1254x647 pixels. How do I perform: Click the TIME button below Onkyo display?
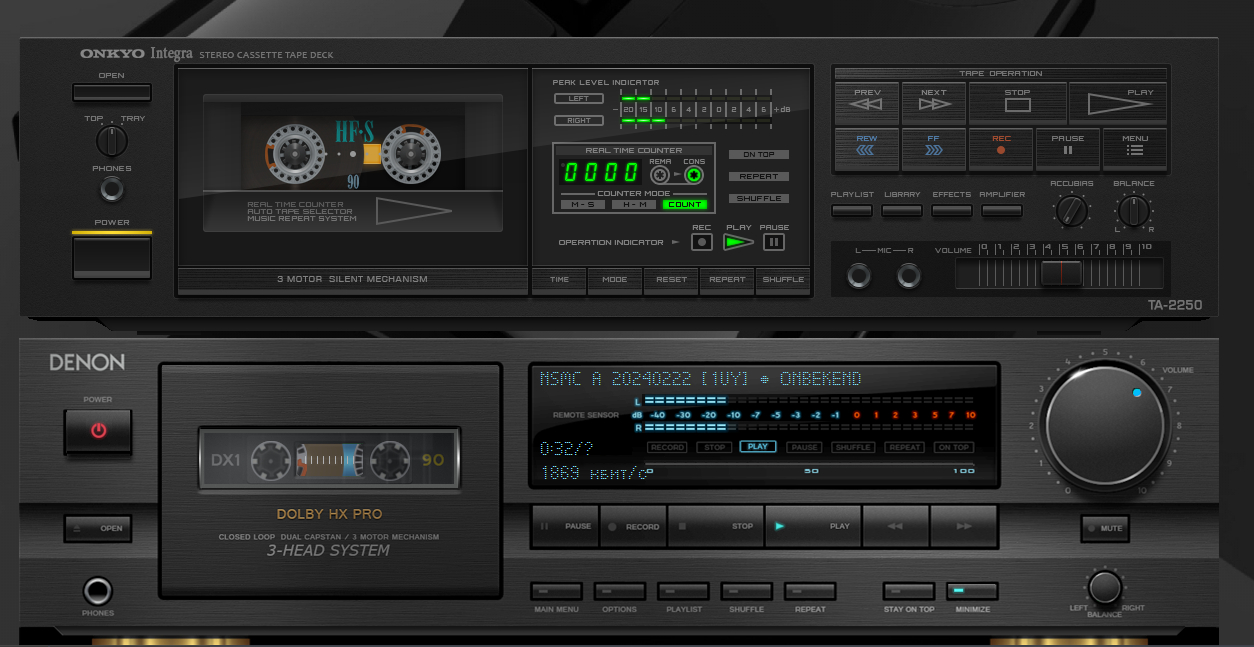click(560, 280)
